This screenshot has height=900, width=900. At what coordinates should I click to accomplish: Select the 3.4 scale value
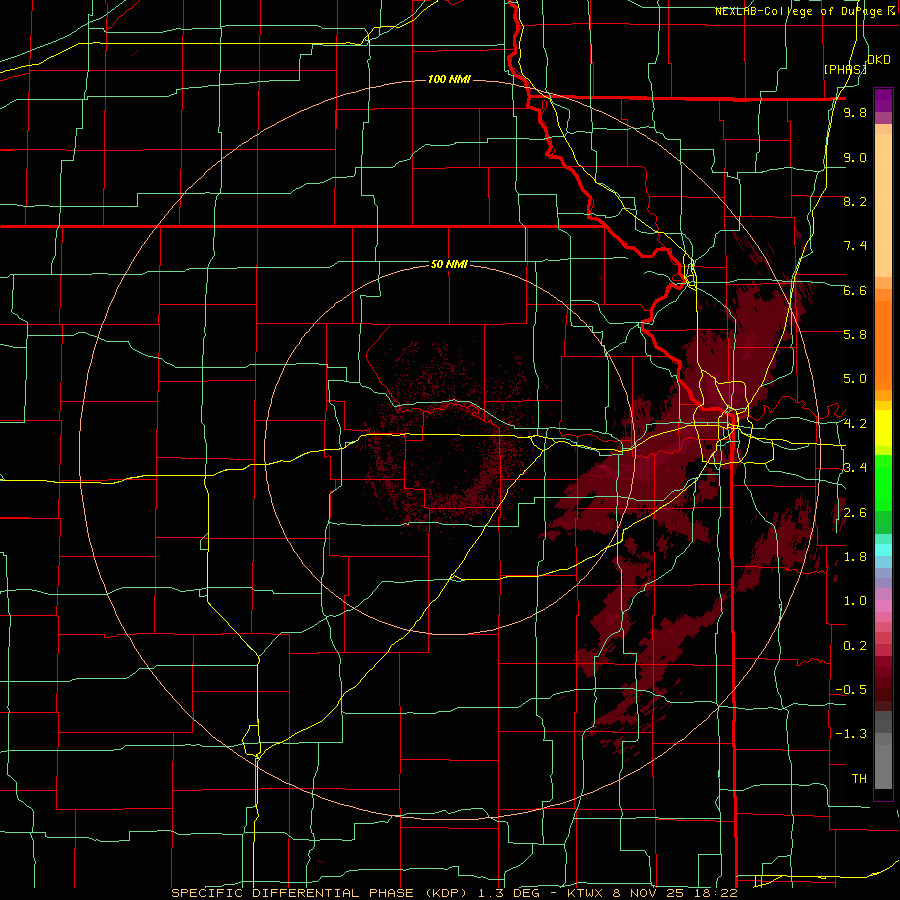pyautogui.click(x=855, y=468)
